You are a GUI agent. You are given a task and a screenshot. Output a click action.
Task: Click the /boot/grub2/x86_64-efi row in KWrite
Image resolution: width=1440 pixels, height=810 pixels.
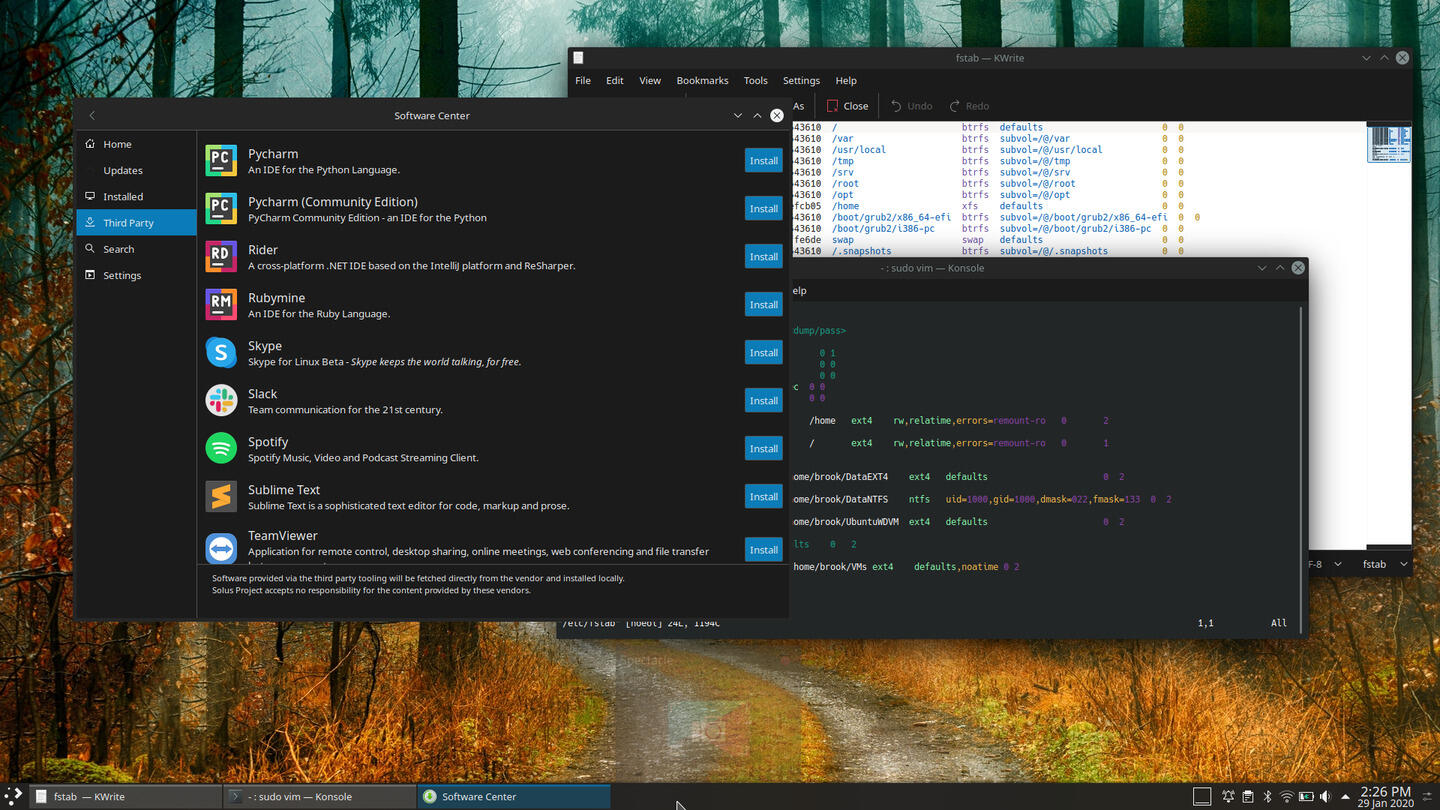coord(996,217)
